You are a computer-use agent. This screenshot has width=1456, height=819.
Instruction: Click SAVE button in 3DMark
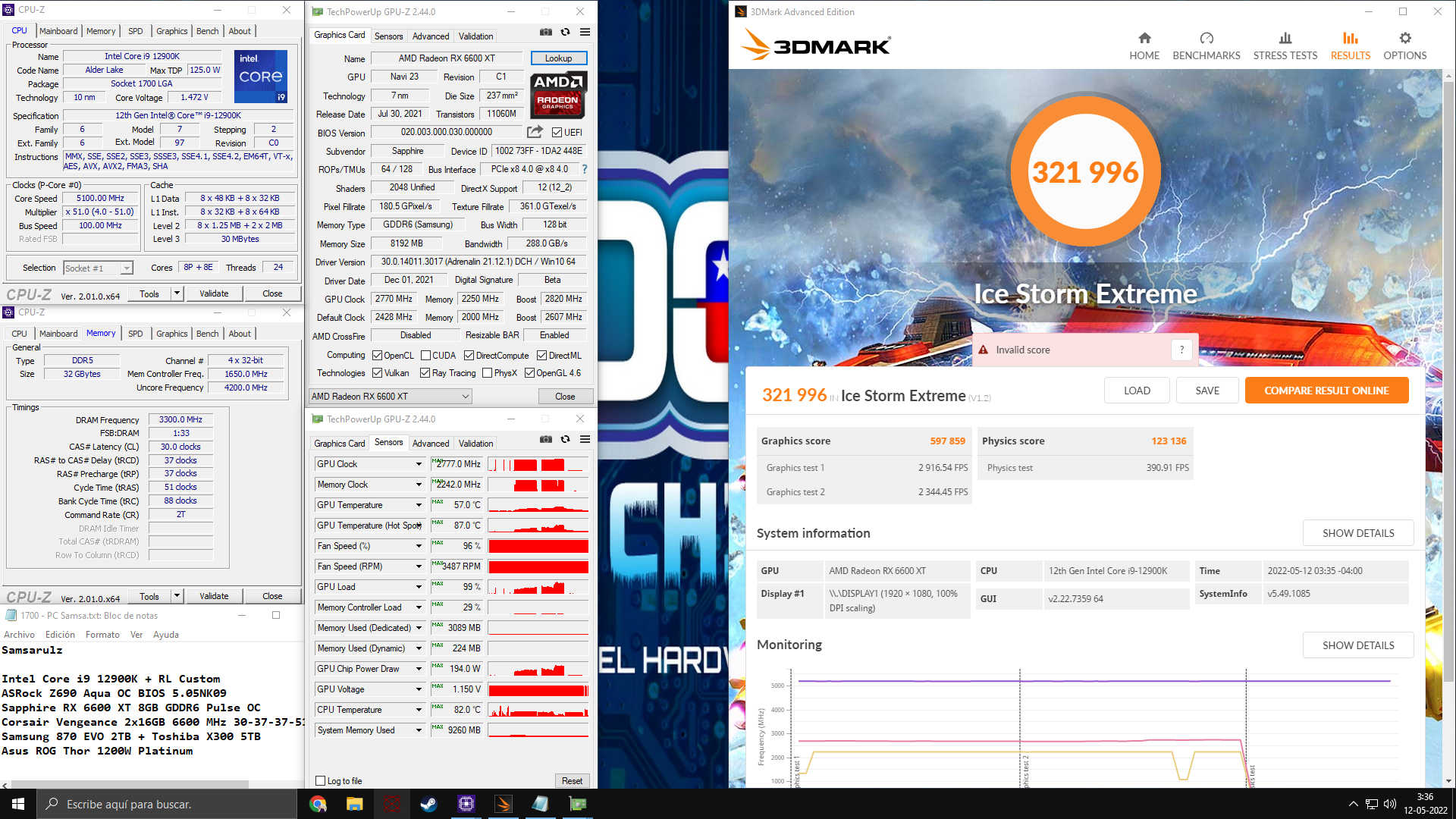(1207, 391)
